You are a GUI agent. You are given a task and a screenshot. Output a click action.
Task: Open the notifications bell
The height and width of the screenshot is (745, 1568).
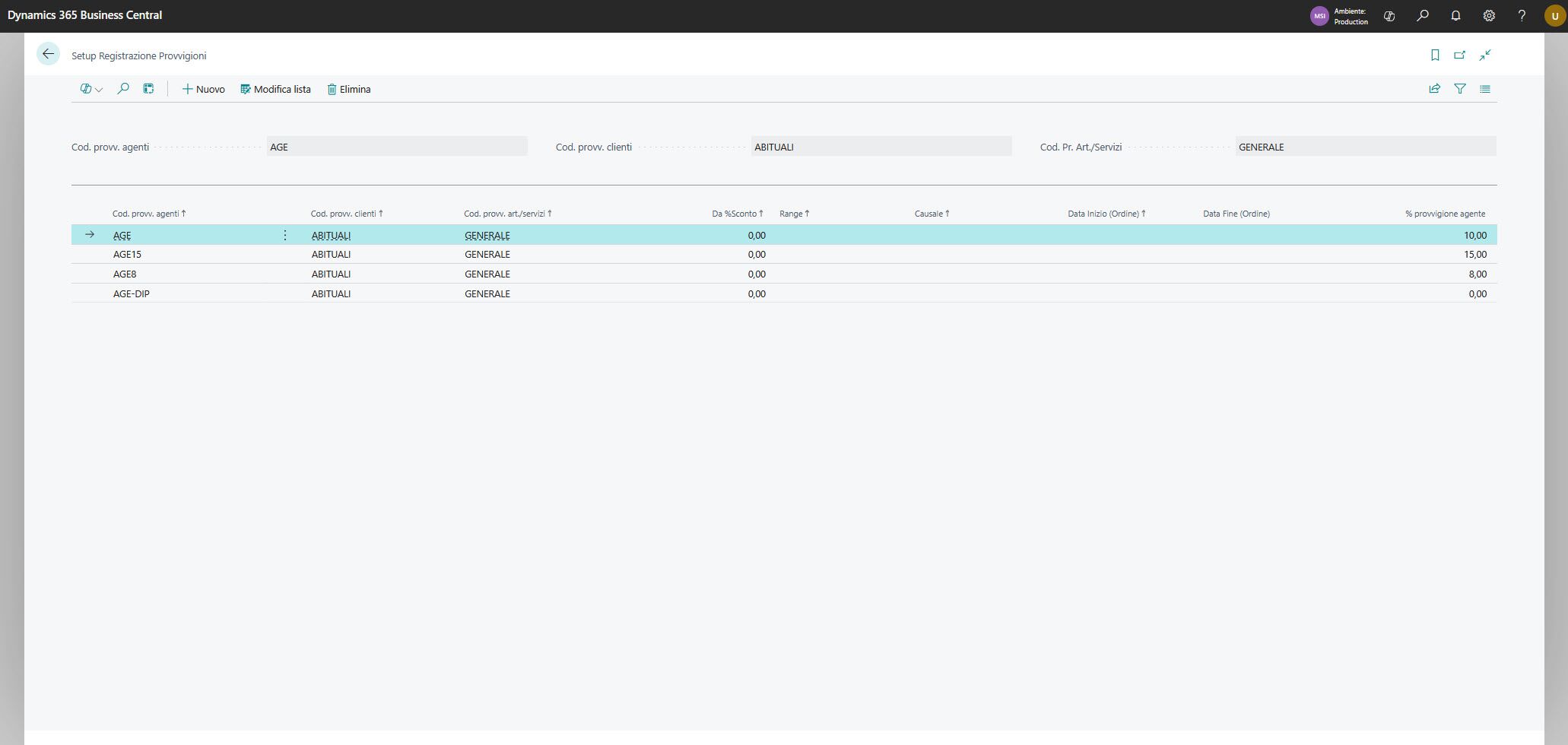click(1455, 15)
